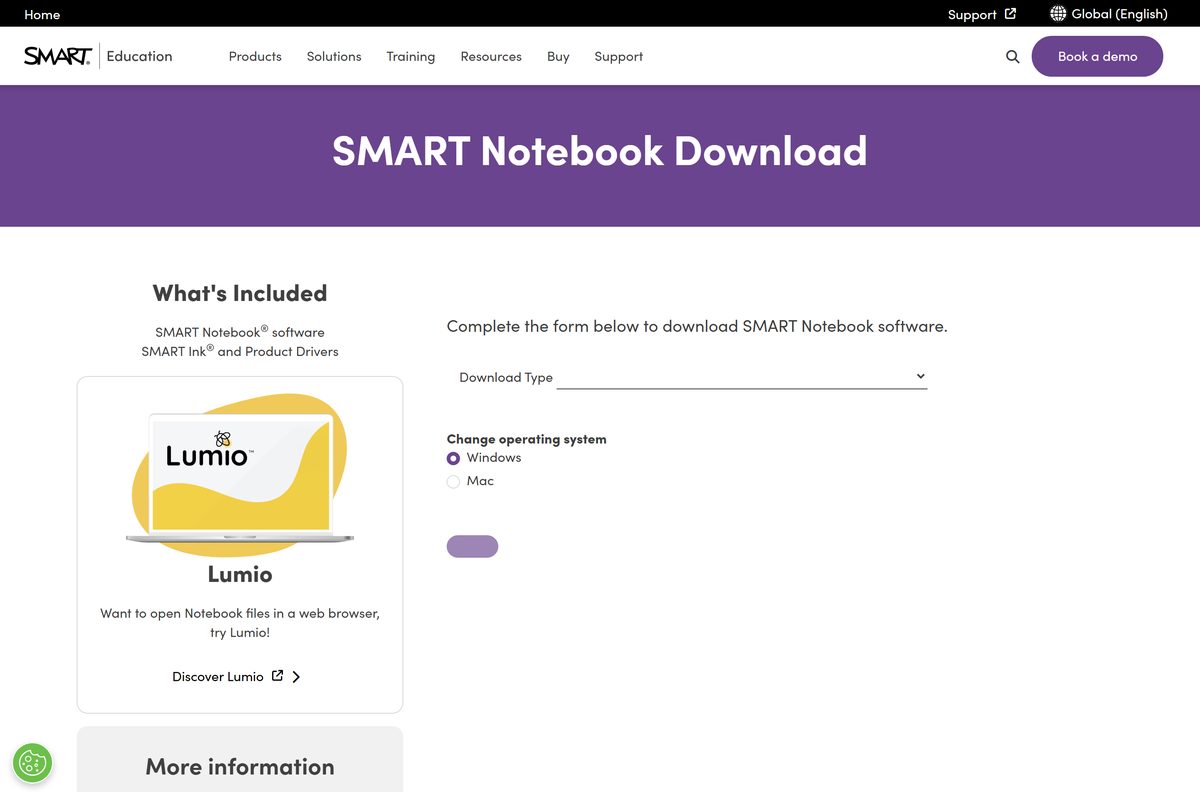Go to Home in the top bar

click(x=42, y=14)
